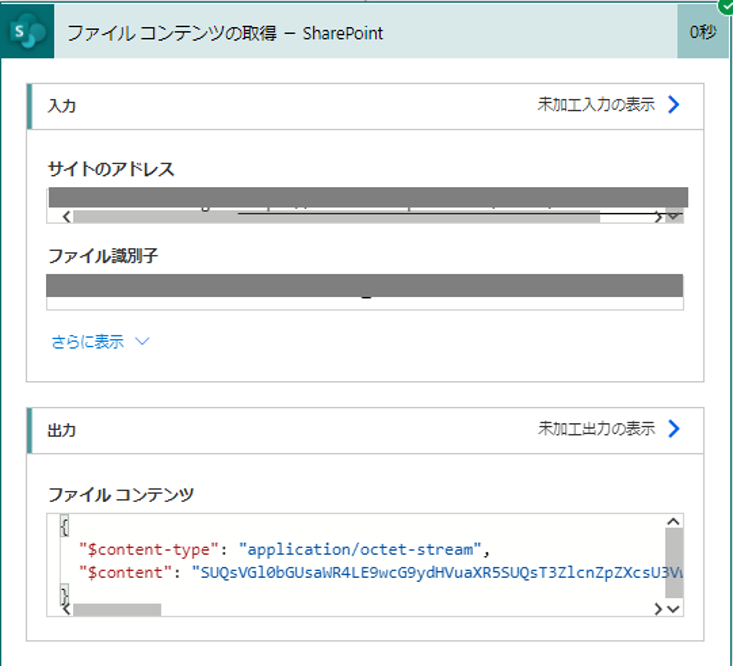This screenshot has height=666, width=733.
Task: Click the 入力 section header
Action: [x=365, y=106]
